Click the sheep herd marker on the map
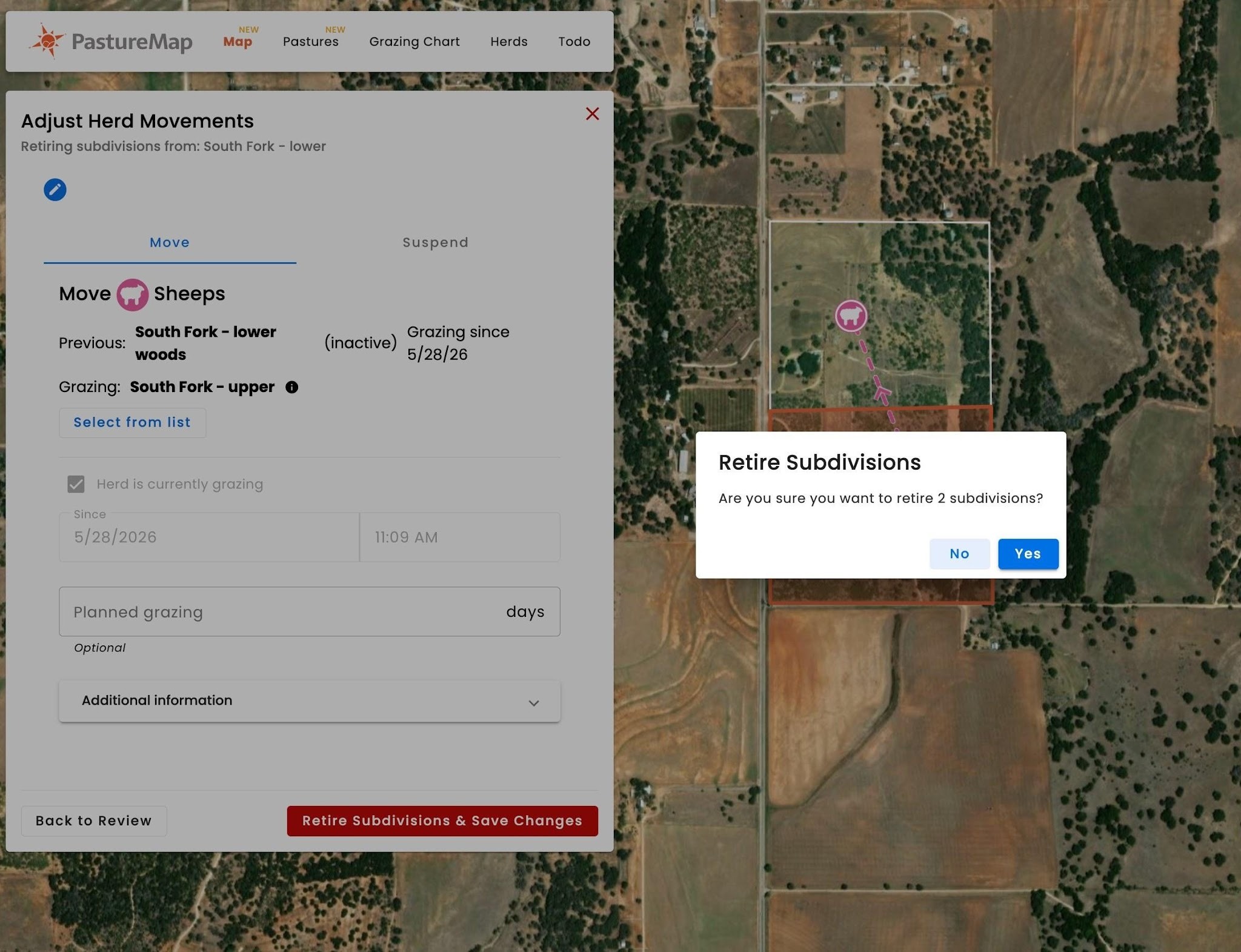Viewport: 1241px width, 952px height. 851,316
